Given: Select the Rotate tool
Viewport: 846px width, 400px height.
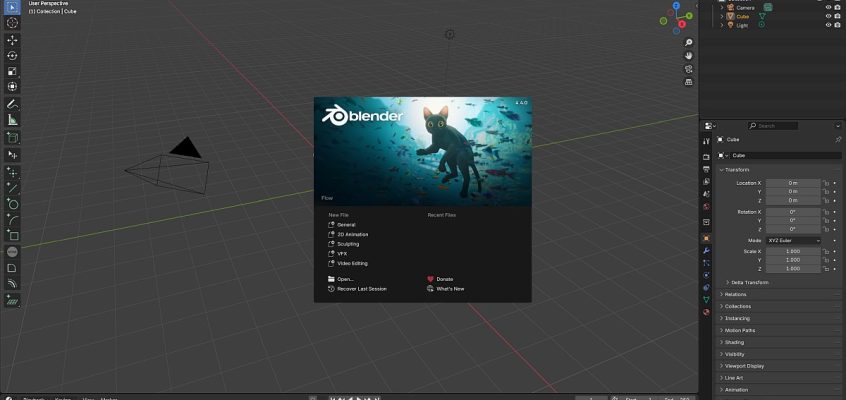Looking at the screenshot, I should point(12,56).
